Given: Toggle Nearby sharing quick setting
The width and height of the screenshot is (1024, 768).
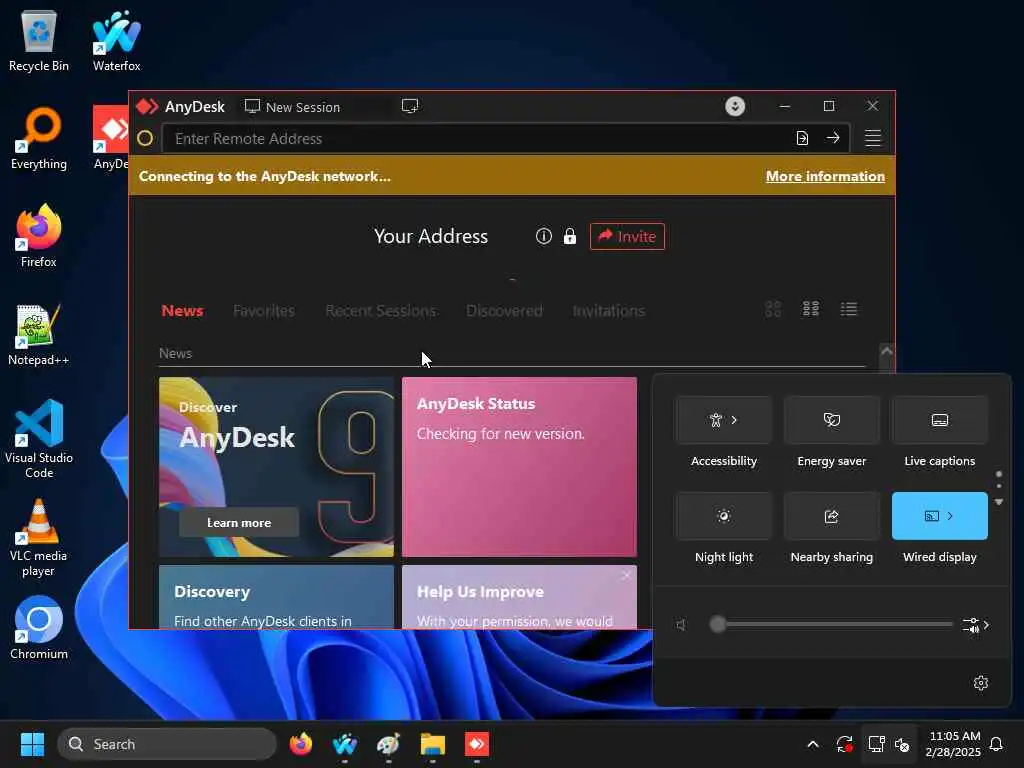Looking at the screenshot, I should (831, 516).
